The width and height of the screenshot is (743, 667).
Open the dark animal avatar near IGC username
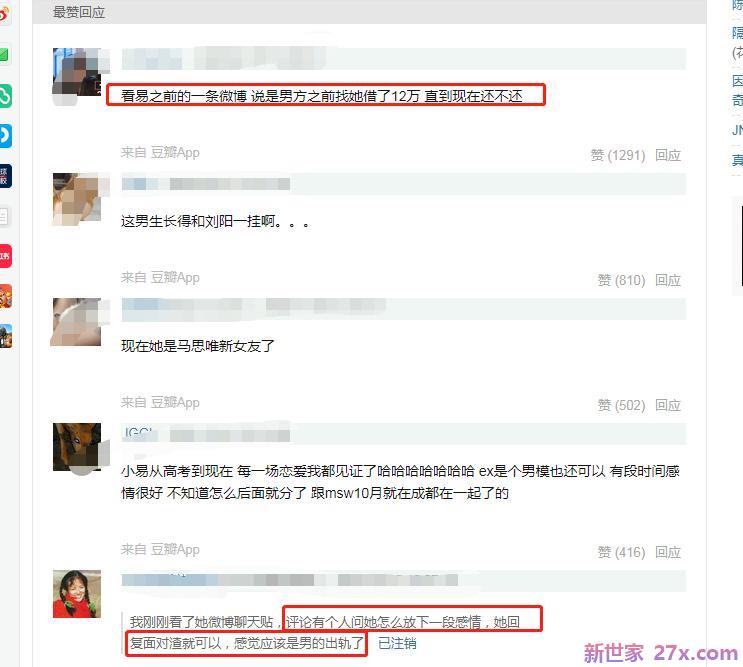coord(77,447)
